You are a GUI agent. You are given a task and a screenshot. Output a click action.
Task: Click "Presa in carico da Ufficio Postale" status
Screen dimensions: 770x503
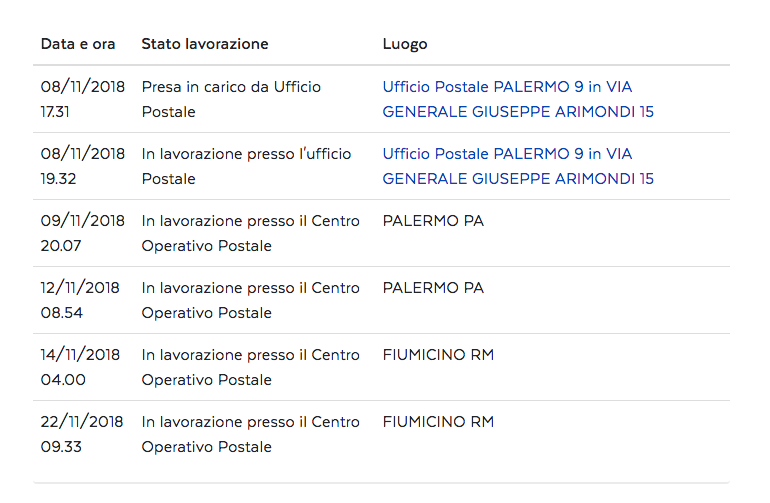pyautogui.click(x=231, y=99)
